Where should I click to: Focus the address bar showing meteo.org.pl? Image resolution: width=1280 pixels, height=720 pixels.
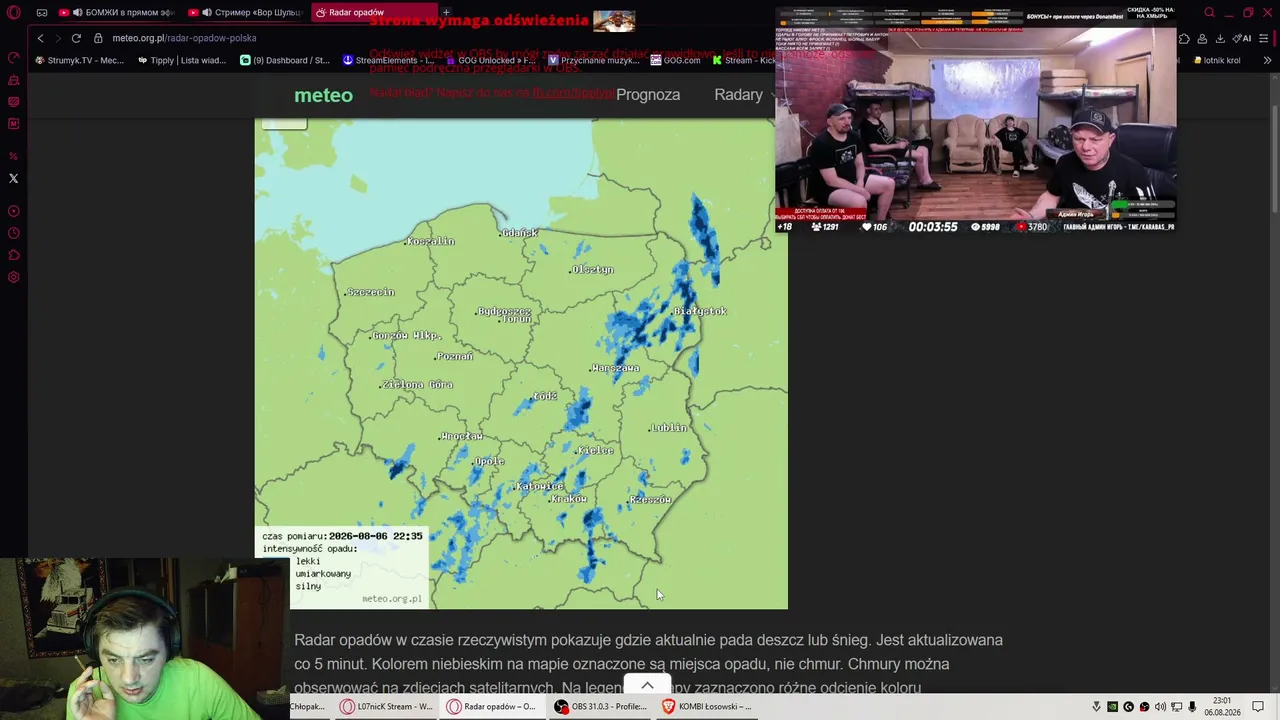click(184, 38)
